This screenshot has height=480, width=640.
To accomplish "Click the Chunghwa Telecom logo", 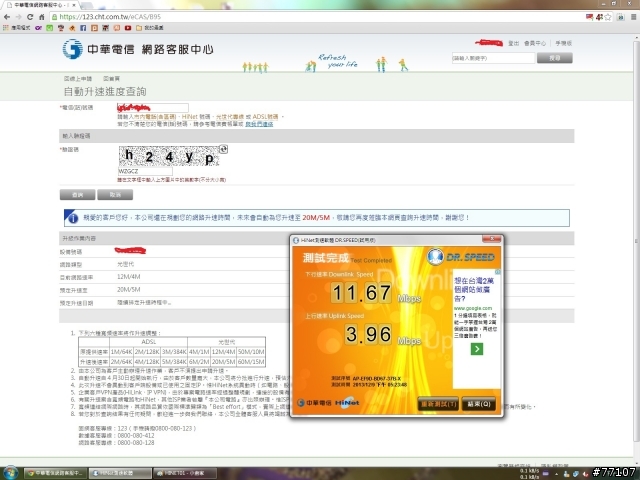I will (138, 49).
